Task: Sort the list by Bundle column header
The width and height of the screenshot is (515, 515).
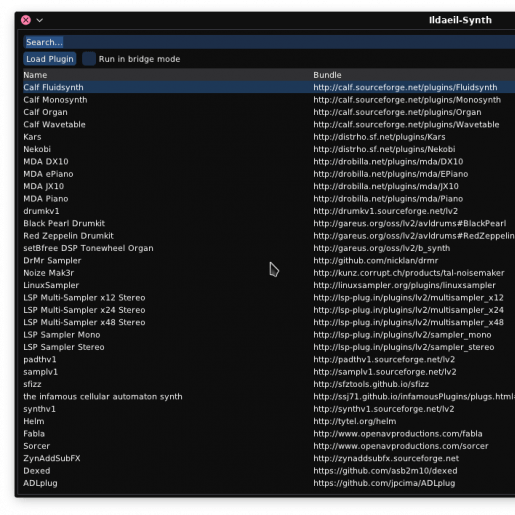Action: [327, 75]
